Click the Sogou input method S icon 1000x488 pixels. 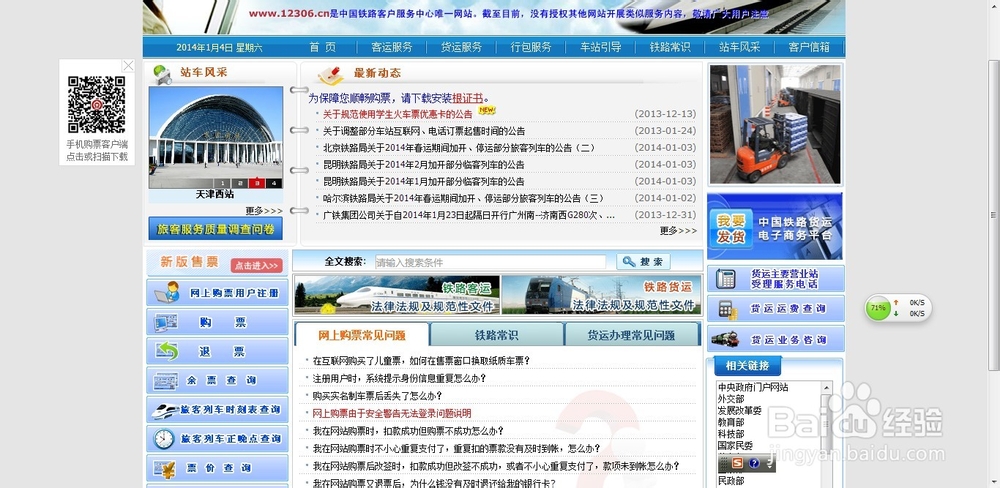click(737, 463)
